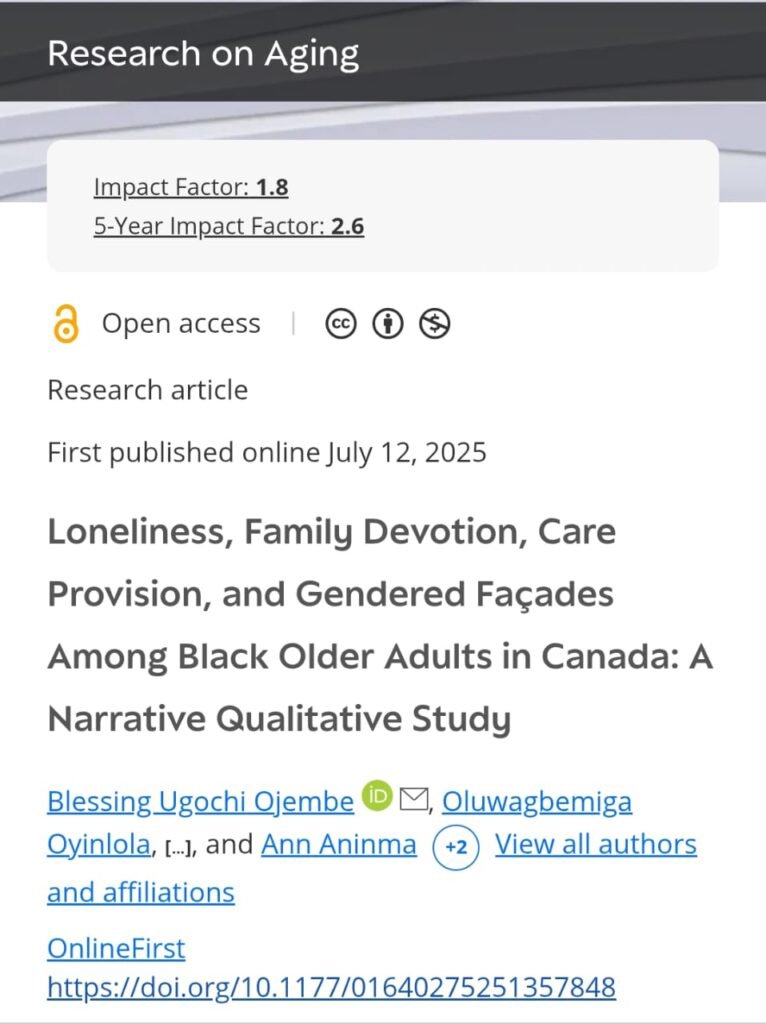Open the OnlineFirst link

coord(116,948)
